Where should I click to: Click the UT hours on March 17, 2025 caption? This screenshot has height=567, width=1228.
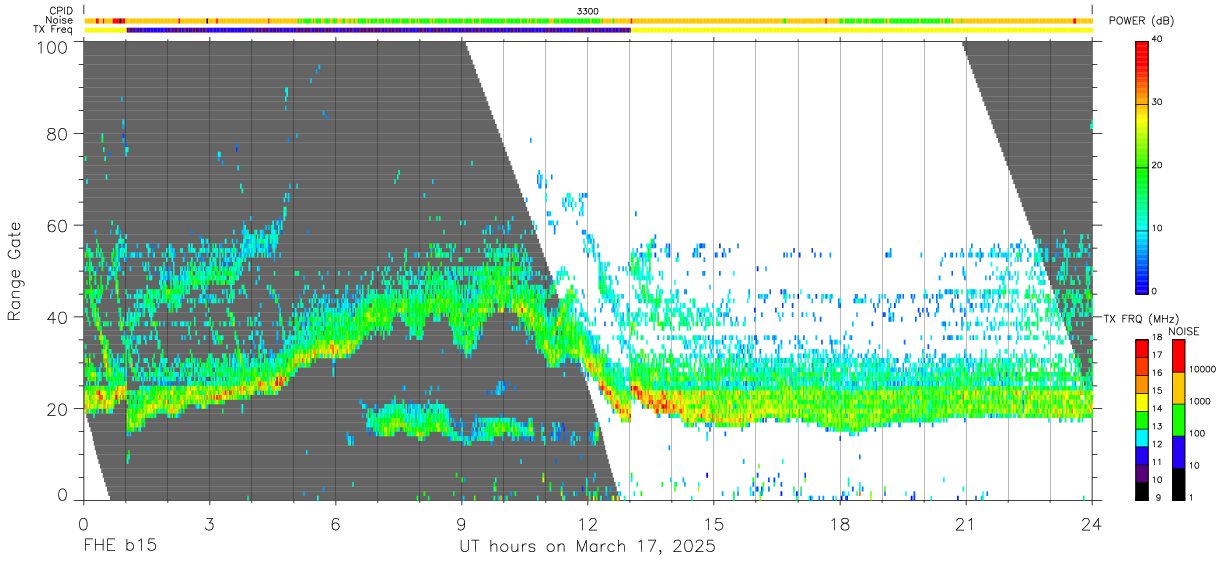click(x=587, y=547)
